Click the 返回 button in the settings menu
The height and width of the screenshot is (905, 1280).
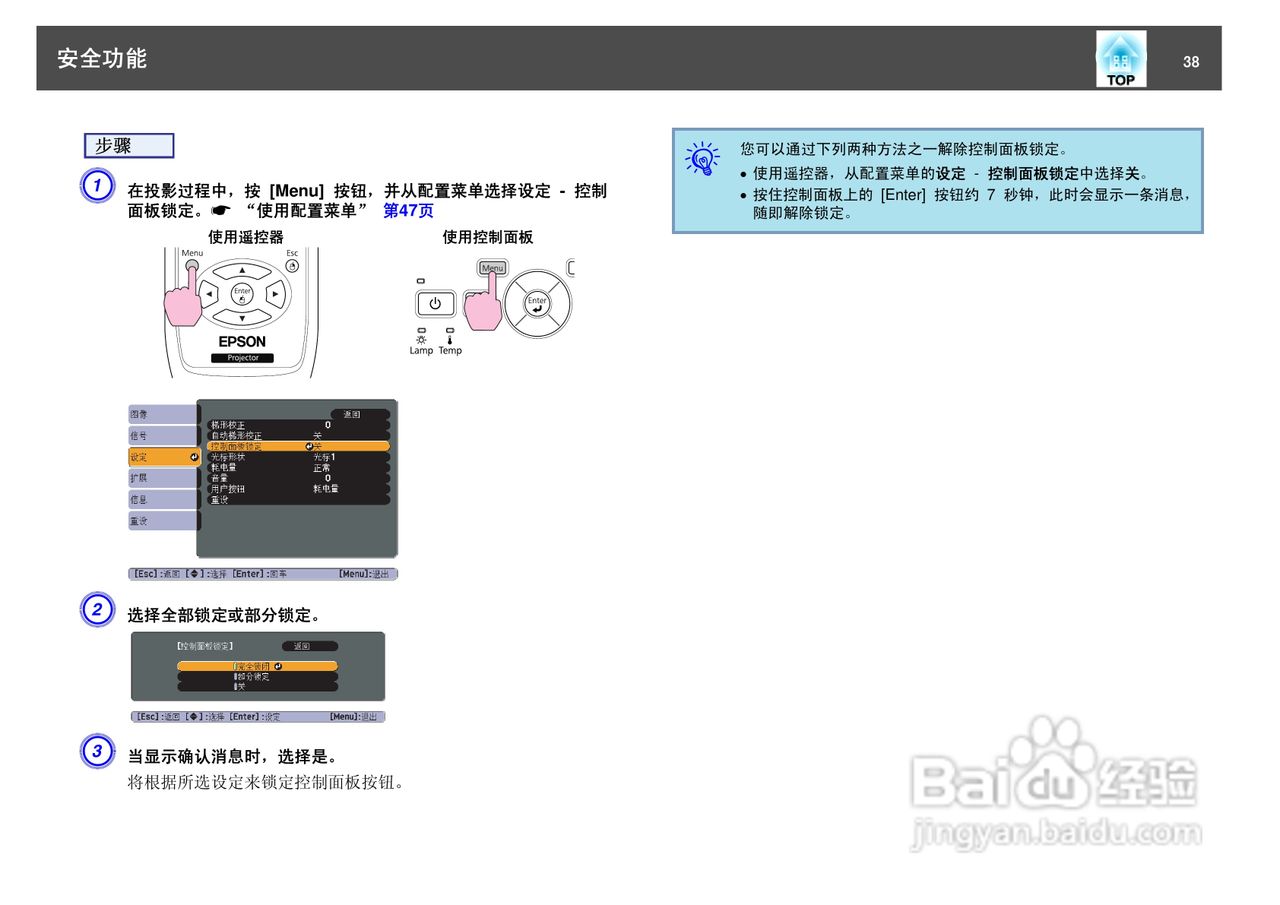click(x=352, y=415)
